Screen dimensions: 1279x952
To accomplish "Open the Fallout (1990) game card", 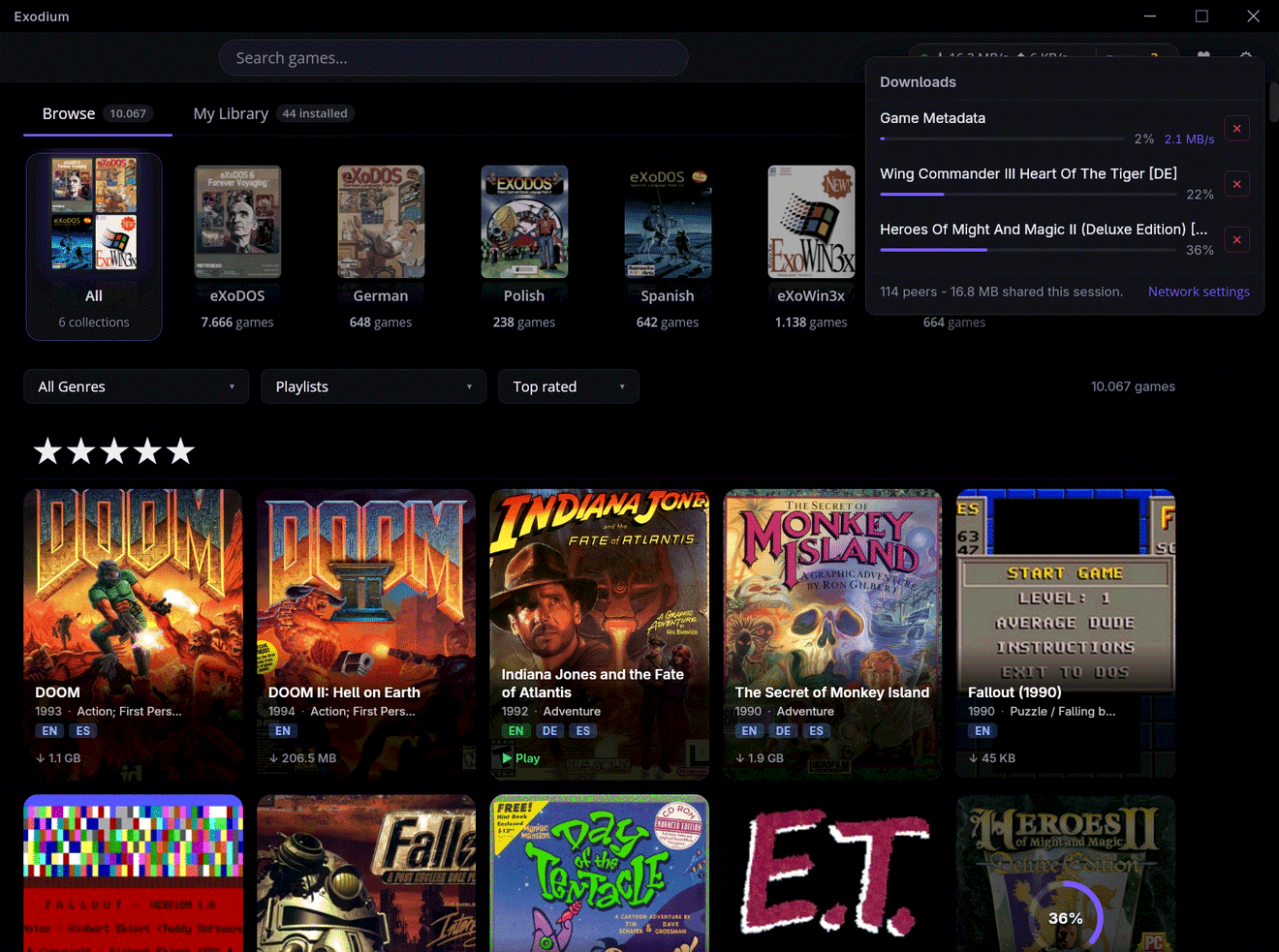I will 1066,634.
